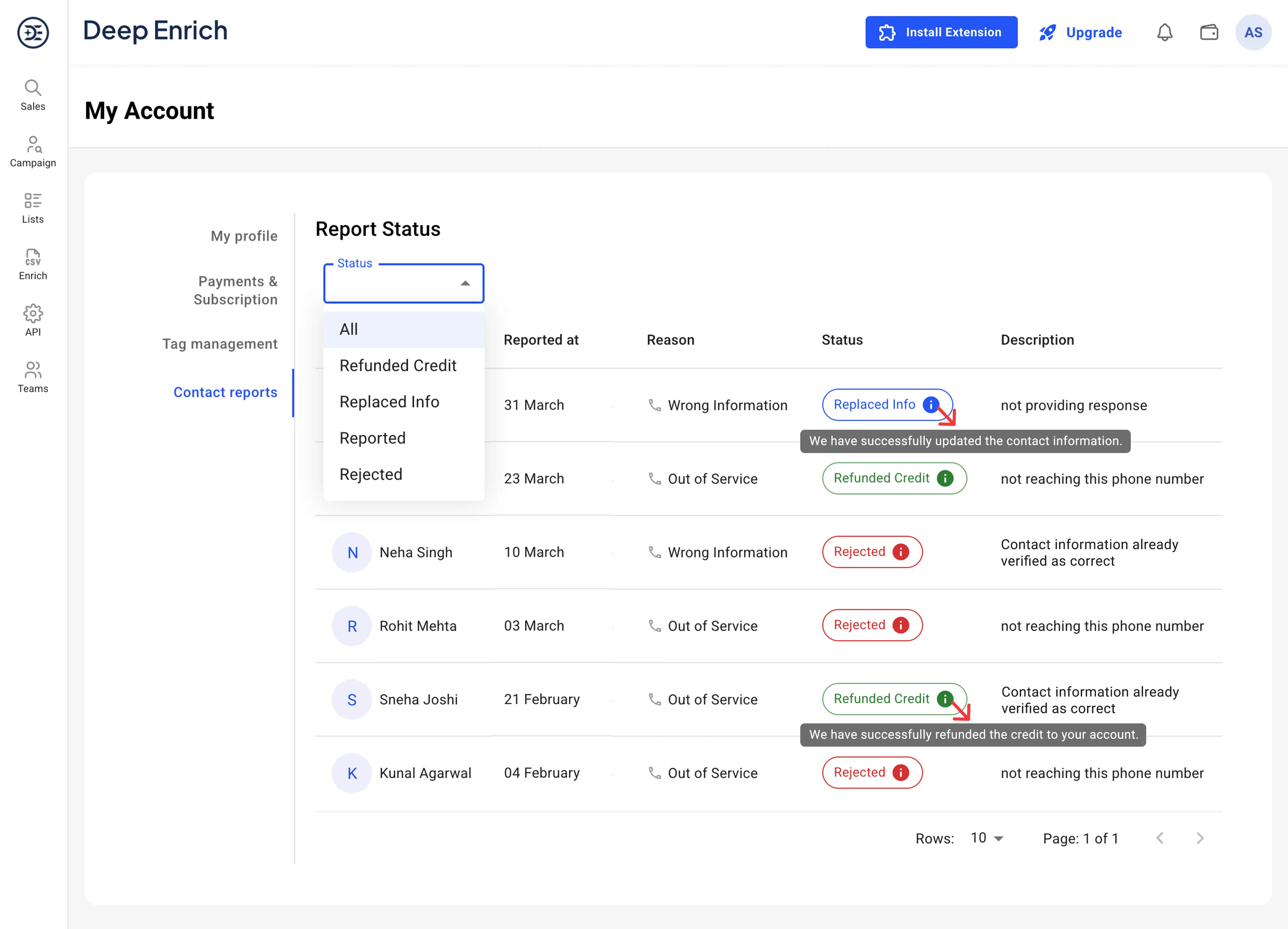Click the 21 February date cell

542,700
